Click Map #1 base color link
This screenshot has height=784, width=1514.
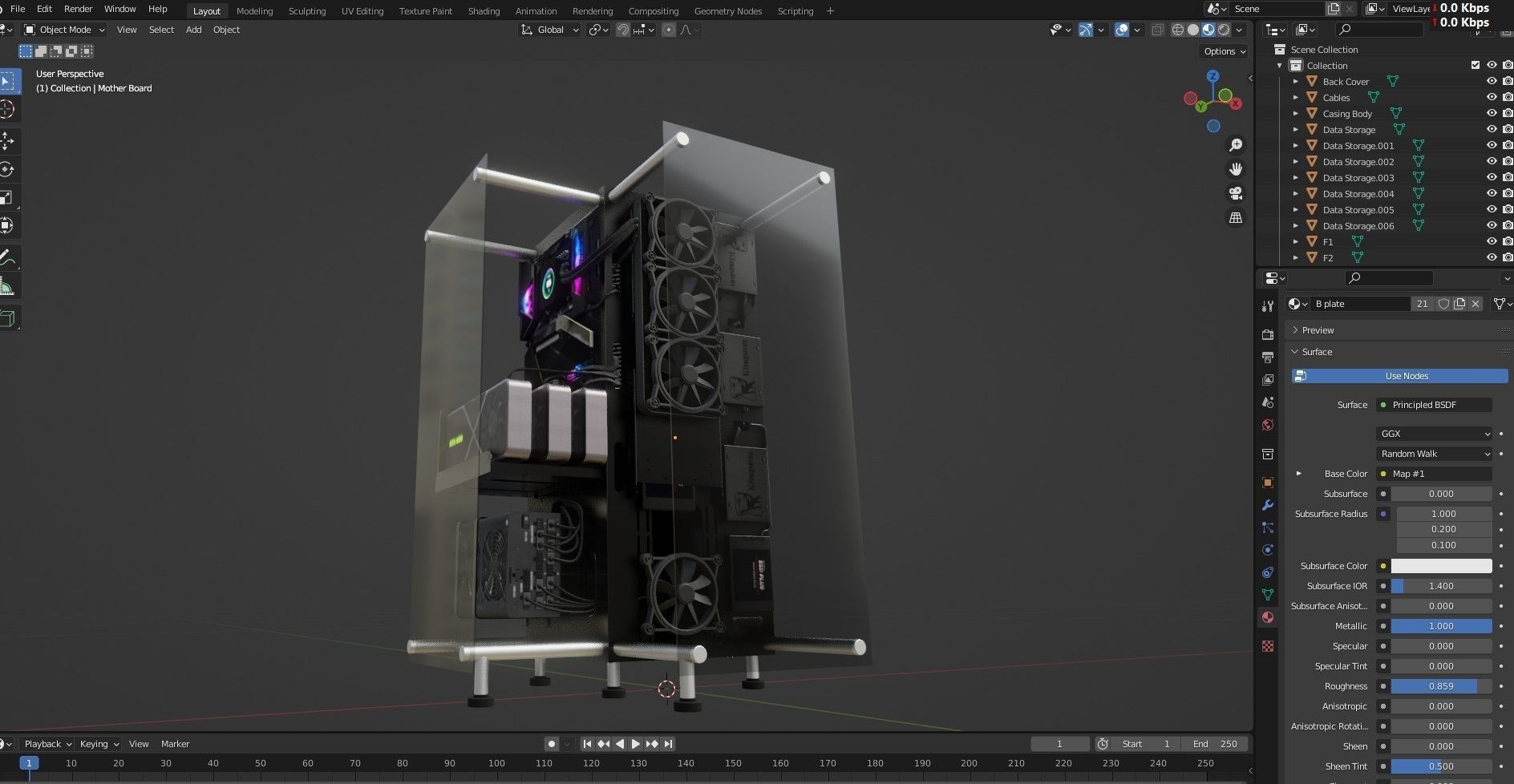1434,474
